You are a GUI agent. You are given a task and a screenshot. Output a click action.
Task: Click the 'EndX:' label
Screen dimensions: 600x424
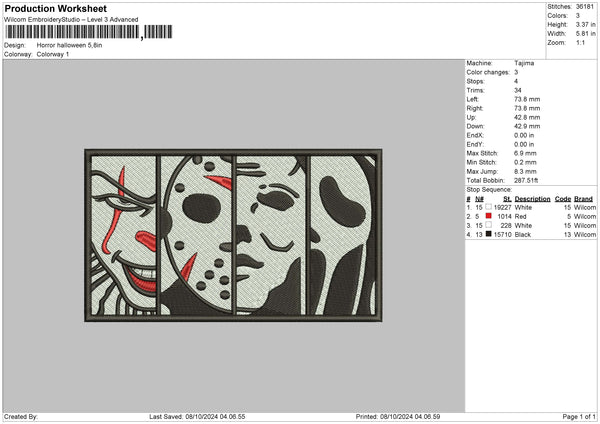point(475,135)
